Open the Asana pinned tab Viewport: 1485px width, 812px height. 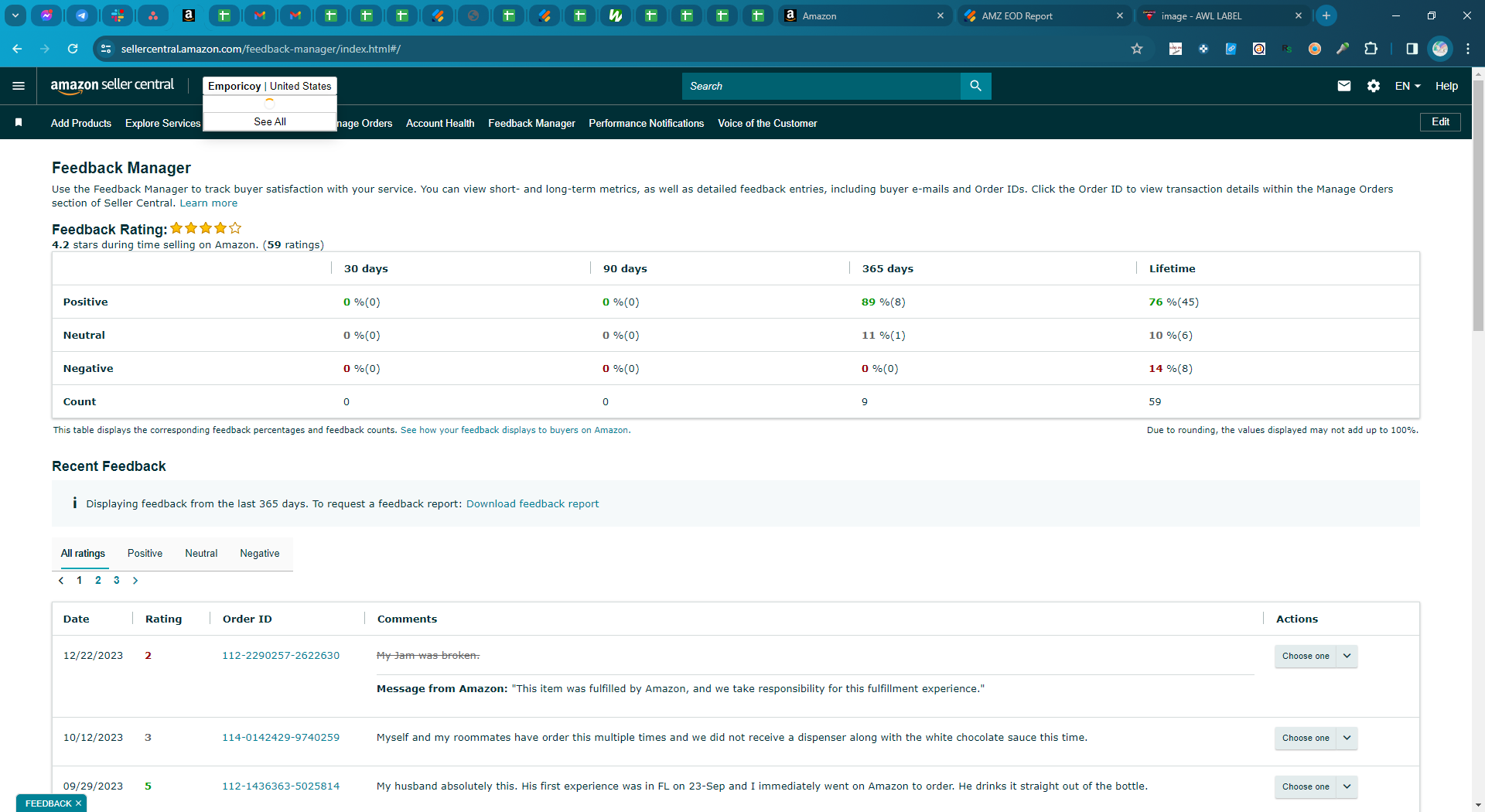(x=153, y=15)
